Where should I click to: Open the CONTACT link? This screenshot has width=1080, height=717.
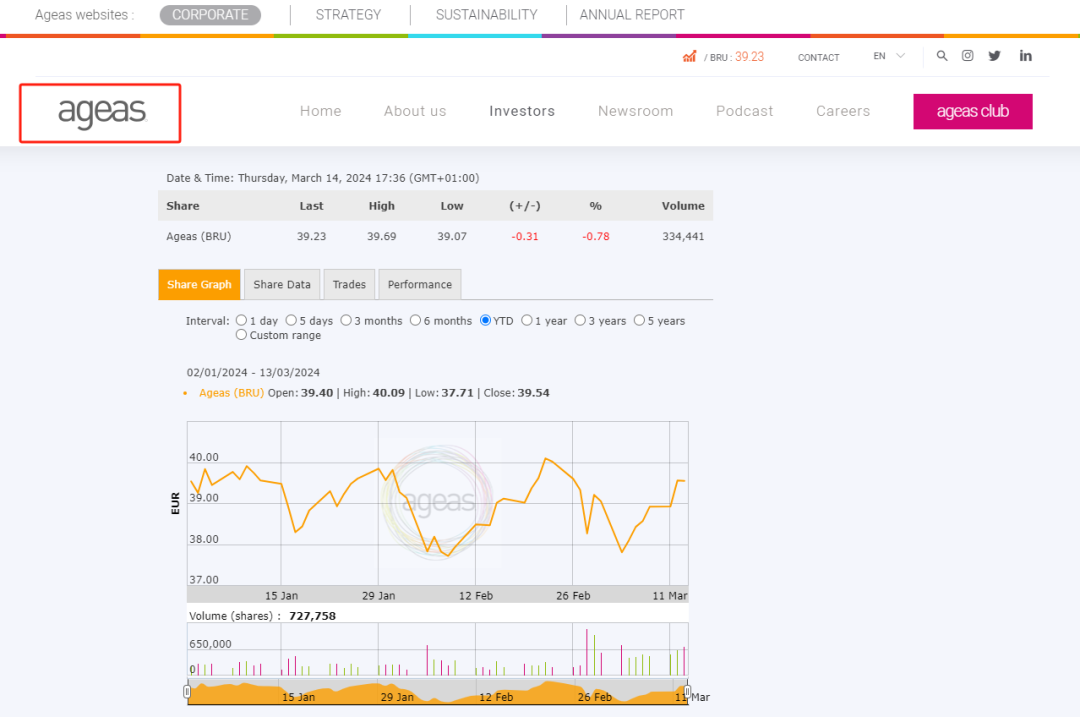818,57
